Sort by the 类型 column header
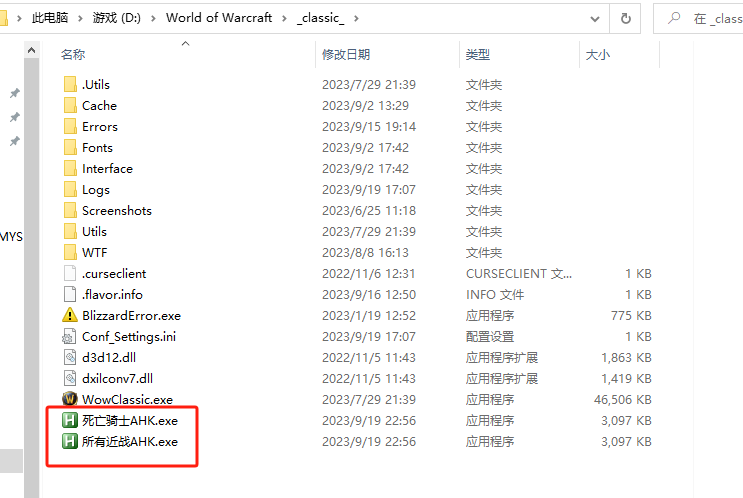 [x=478, y=54]
